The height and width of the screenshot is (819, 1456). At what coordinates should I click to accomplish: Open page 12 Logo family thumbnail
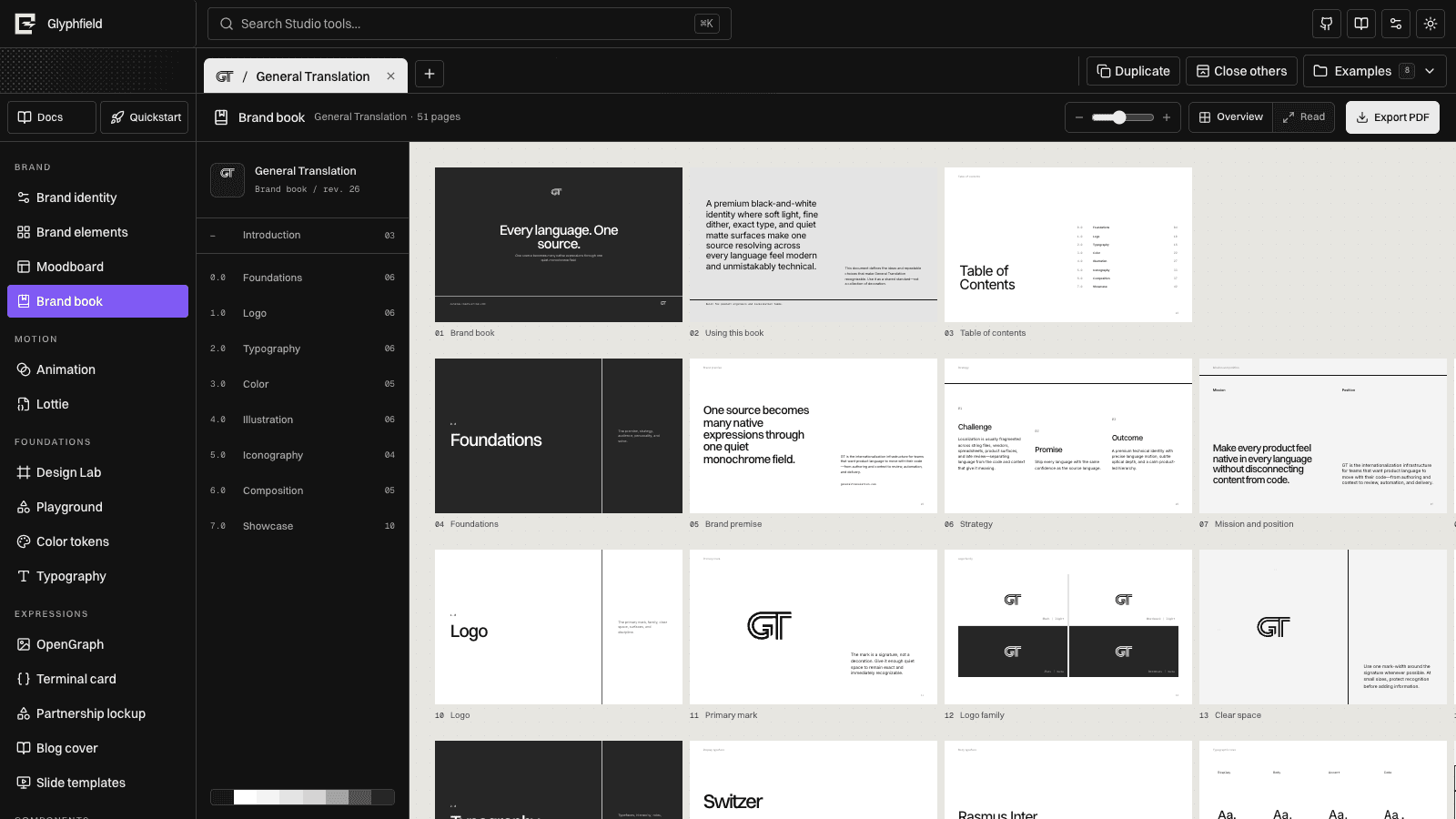click(x=1068, y=627)
